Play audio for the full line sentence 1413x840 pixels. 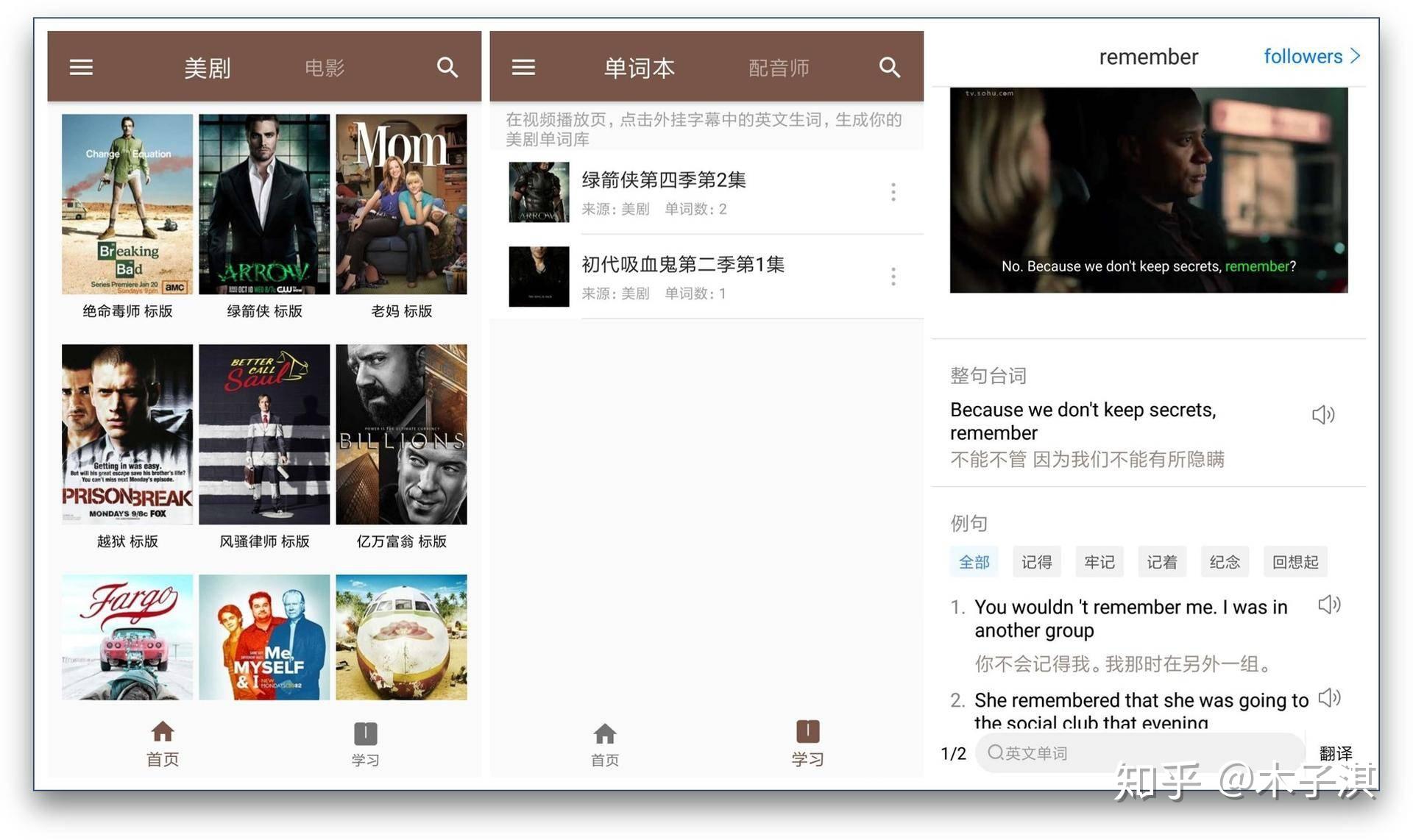coord(1322,415)
